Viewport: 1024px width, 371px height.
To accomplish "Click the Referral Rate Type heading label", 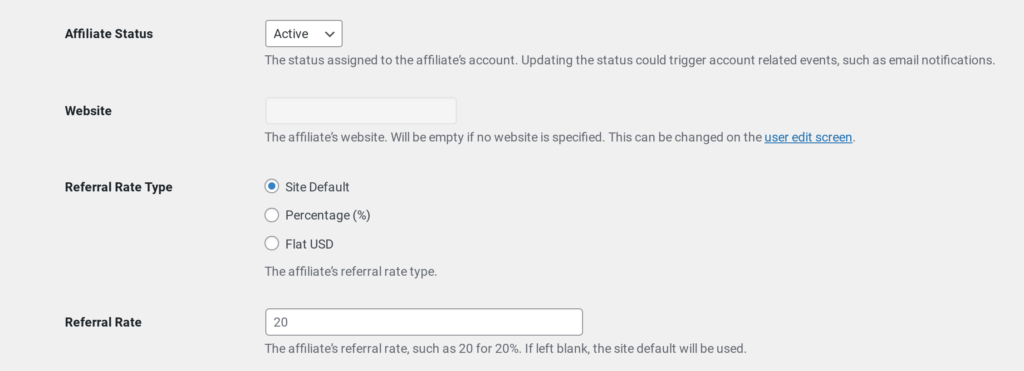I will pos(119,187).
